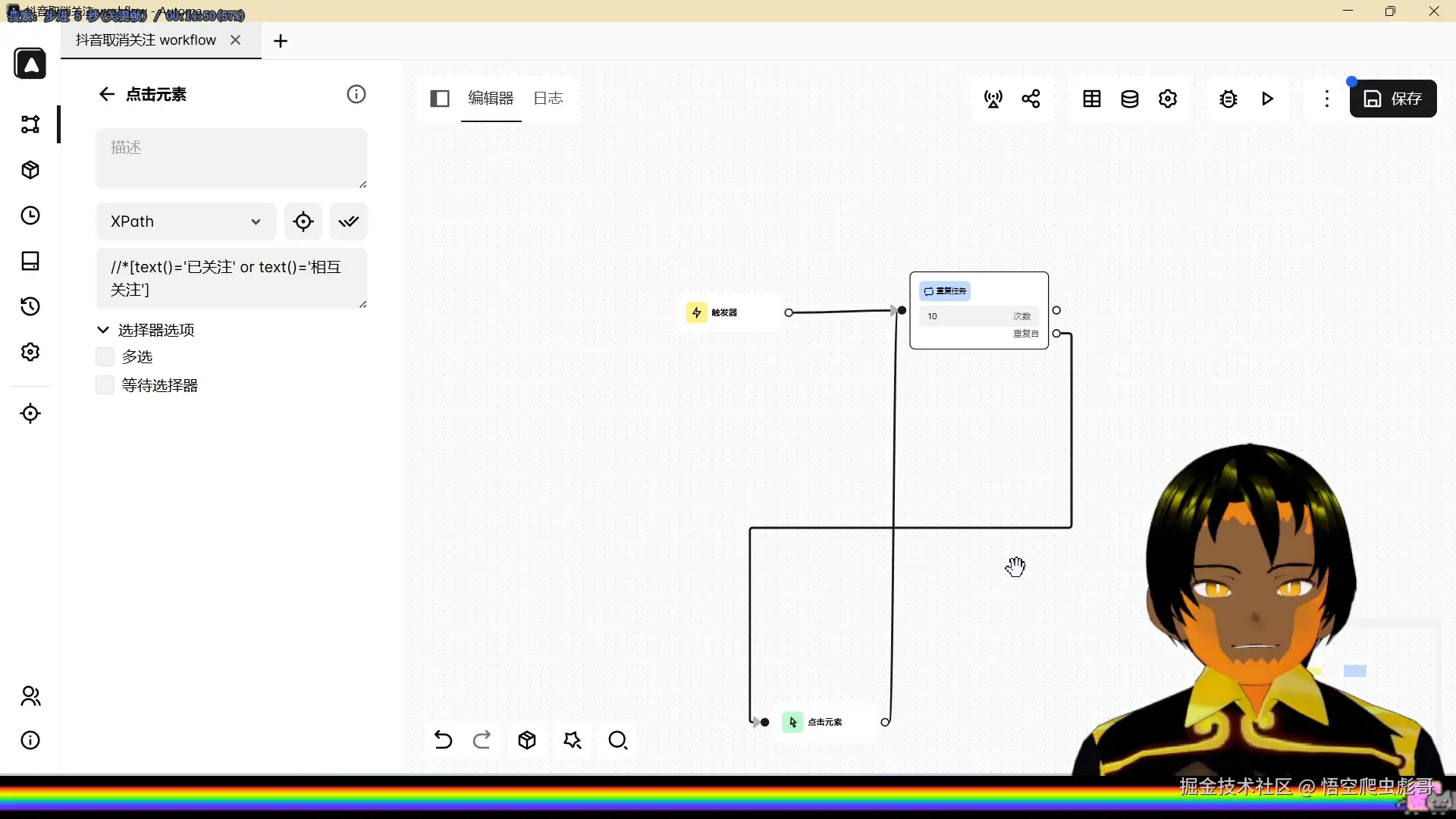
Task: Open the Packages cube icon in left sidebar
Action: (x=30, y=170)
